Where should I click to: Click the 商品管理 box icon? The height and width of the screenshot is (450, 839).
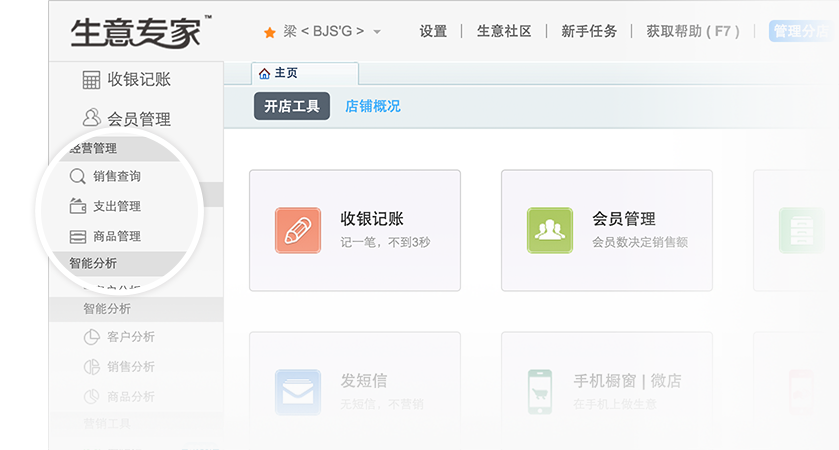coord(77,237)
